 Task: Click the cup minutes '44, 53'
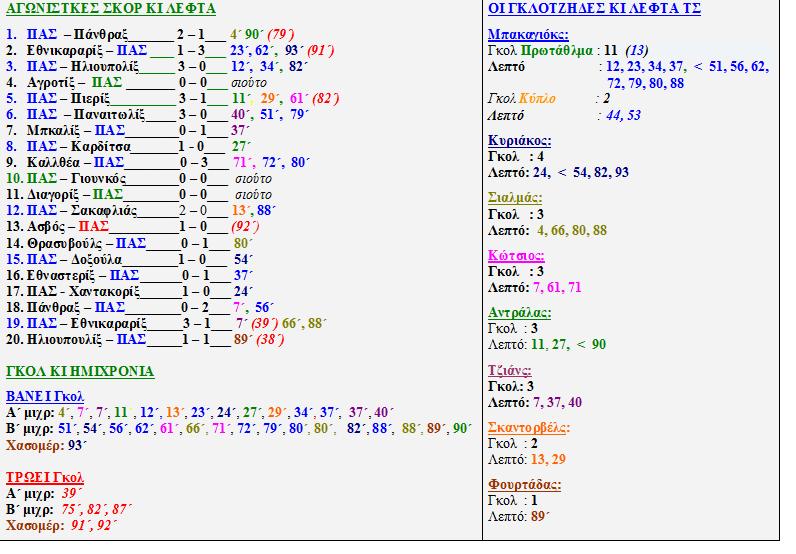coord(623,115)
